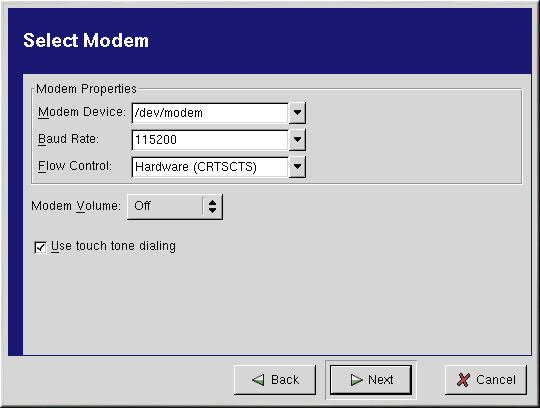This screenshot has width=540, height=408.
Task: Expand the Flow Control dropdown arrow
Action: pyautogui.click(x=297, y=167)
